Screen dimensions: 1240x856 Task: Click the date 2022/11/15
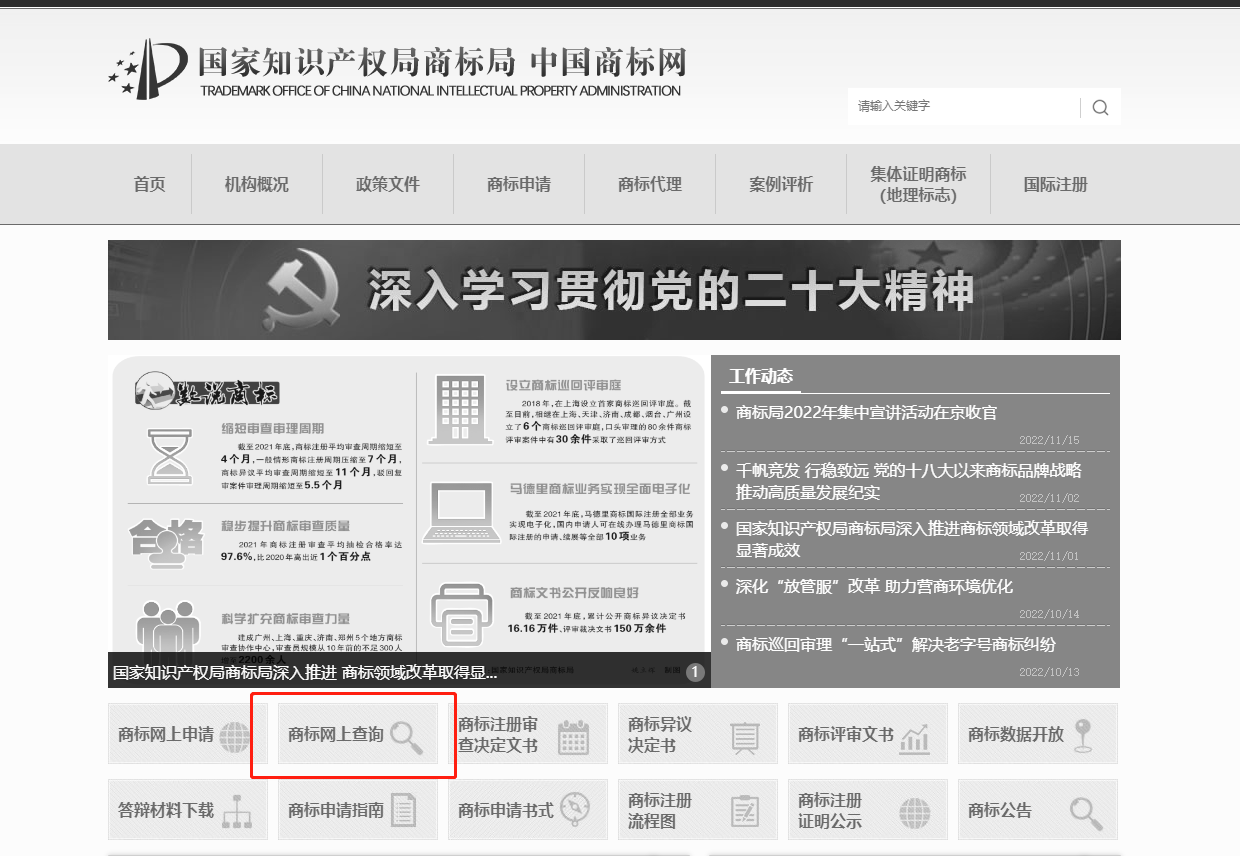coord(1049,440)
